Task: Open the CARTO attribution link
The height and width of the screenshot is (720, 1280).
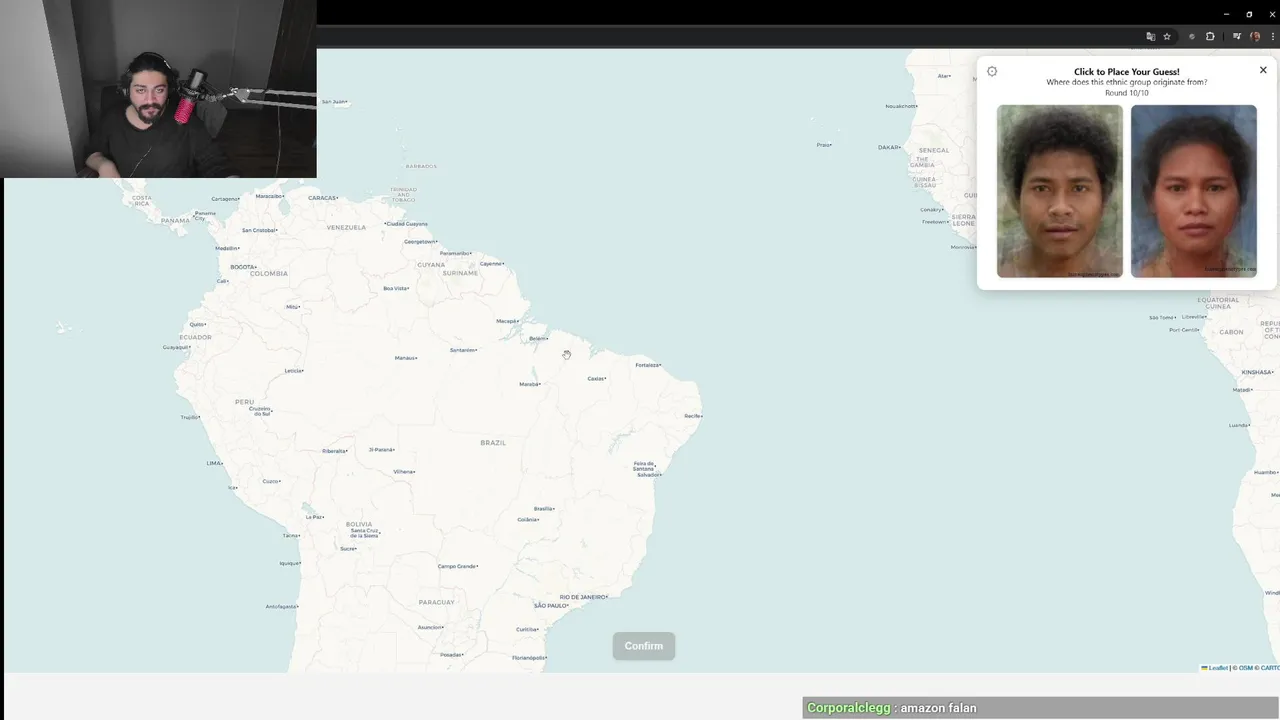Action: (1270, 668)
